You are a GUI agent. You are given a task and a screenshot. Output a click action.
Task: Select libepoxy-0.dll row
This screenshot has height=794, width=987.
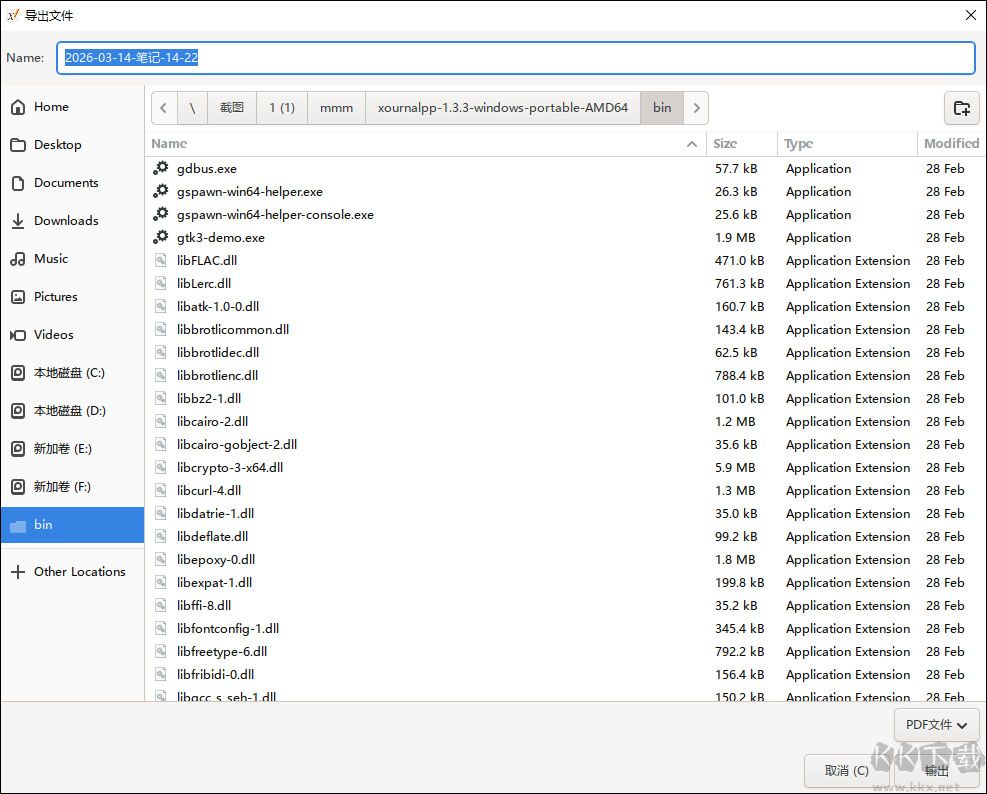565,559
